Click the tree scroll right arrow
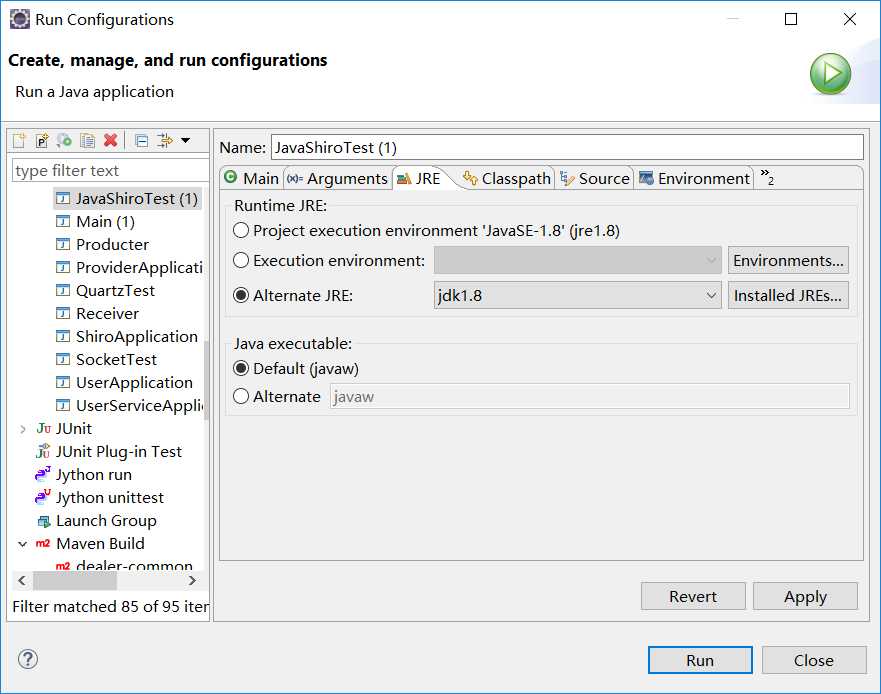 click(192, 580)
